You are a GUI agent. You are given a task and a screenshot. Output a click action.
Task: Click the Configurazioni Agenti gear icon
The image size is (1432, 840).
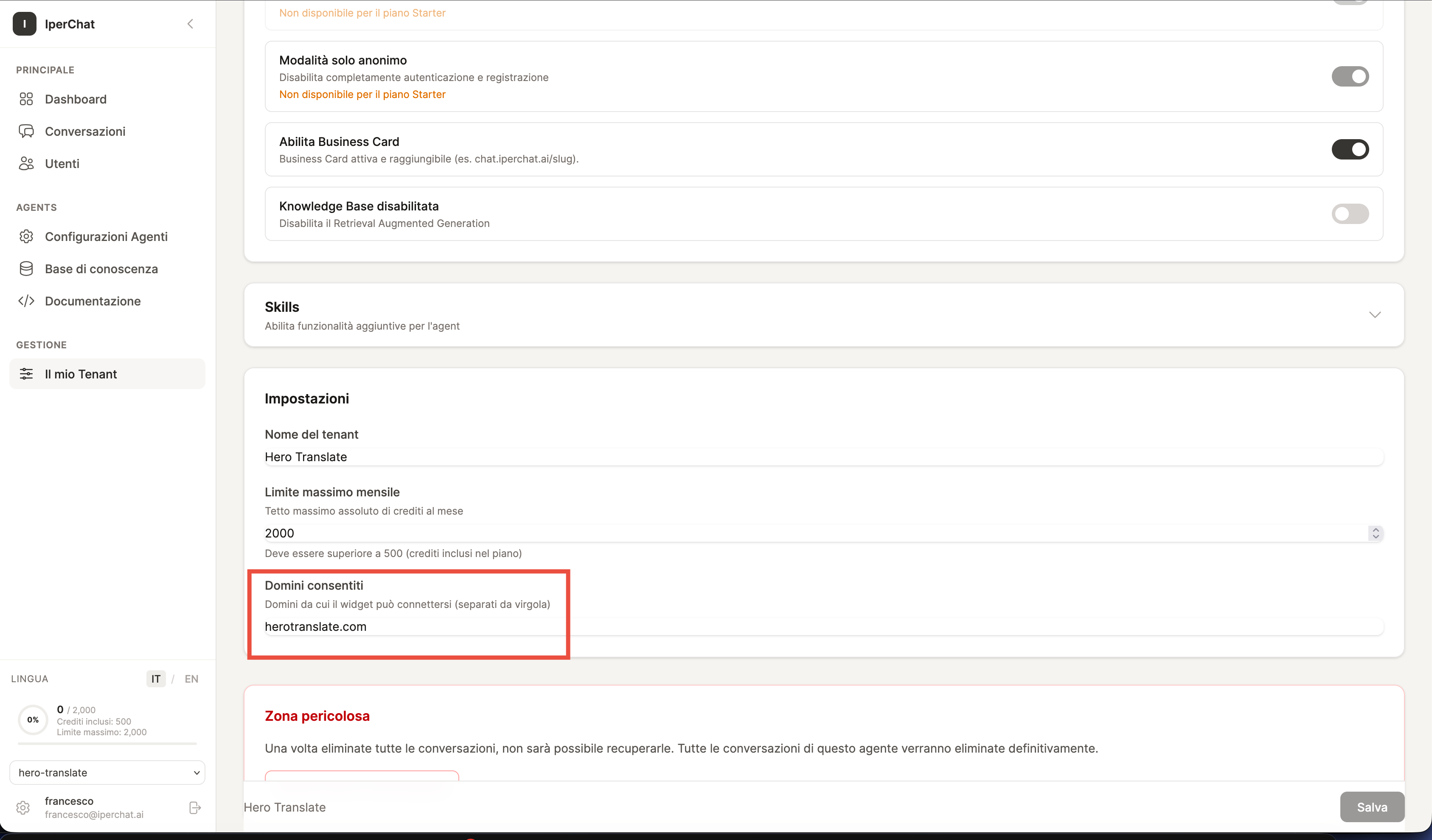point(26,236)
